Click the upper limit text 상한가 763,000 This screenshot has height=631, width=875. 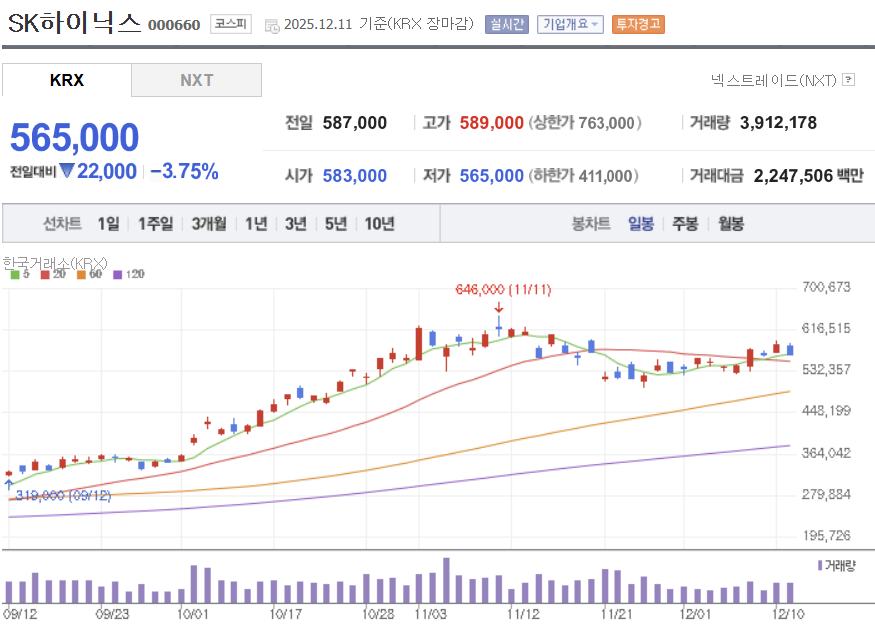[x=585, y=123]
